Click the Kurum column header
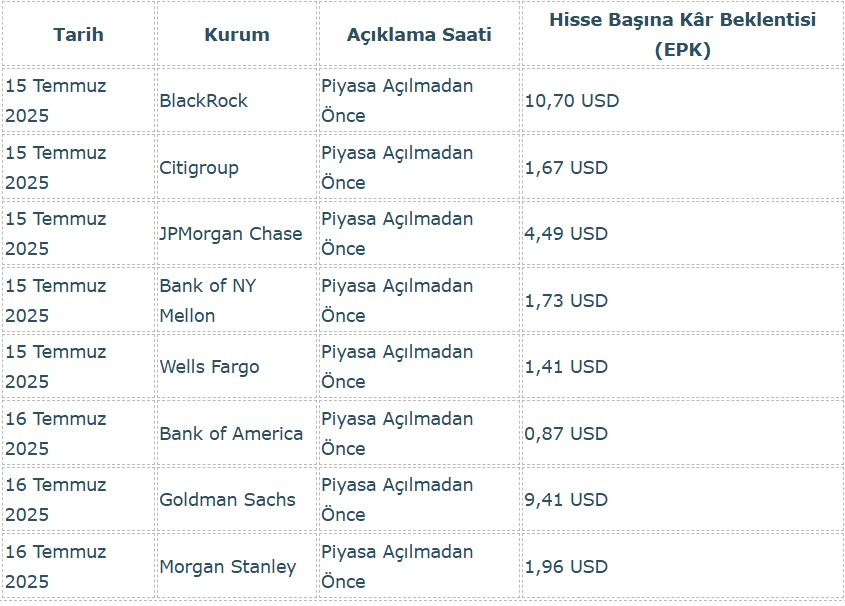This screenshot has height=606, width=845. (237, 35)
